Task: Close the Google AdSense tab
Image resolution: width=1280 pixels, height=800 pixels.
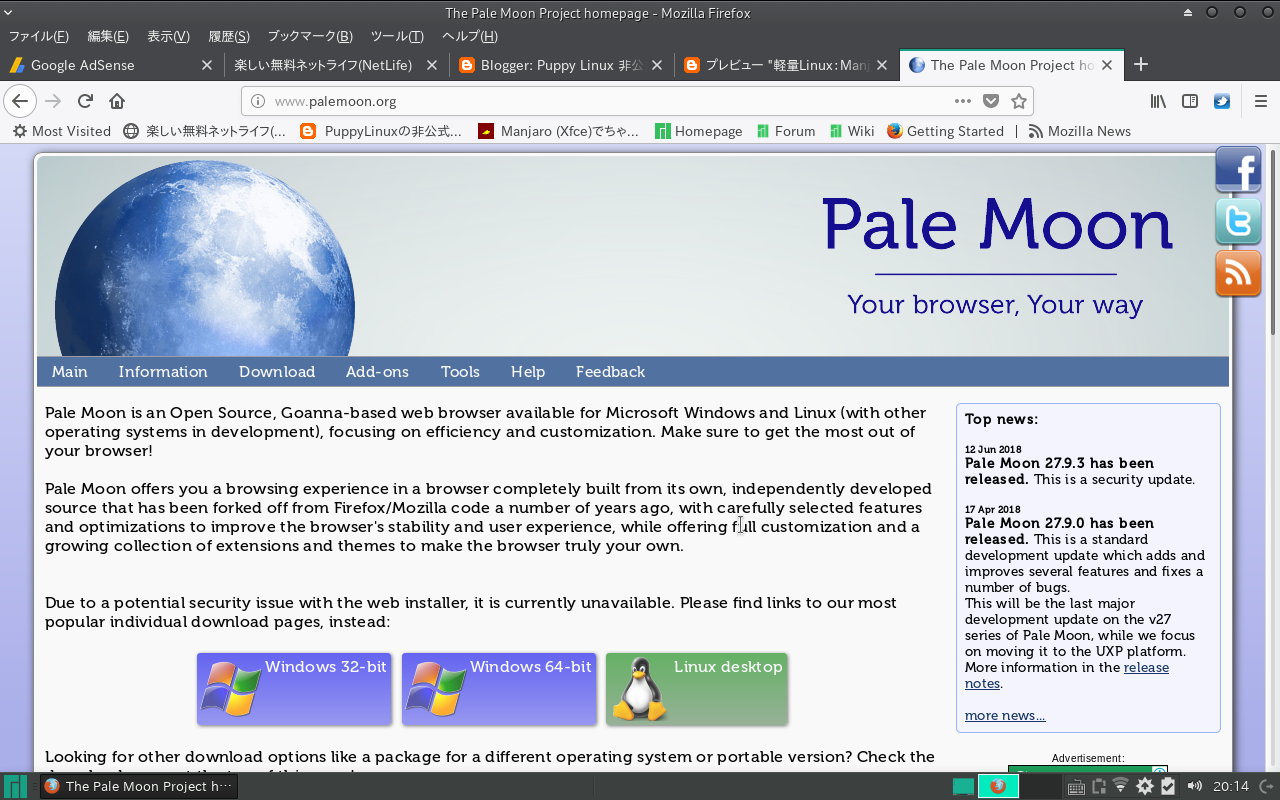Action: tap(207, 65)
